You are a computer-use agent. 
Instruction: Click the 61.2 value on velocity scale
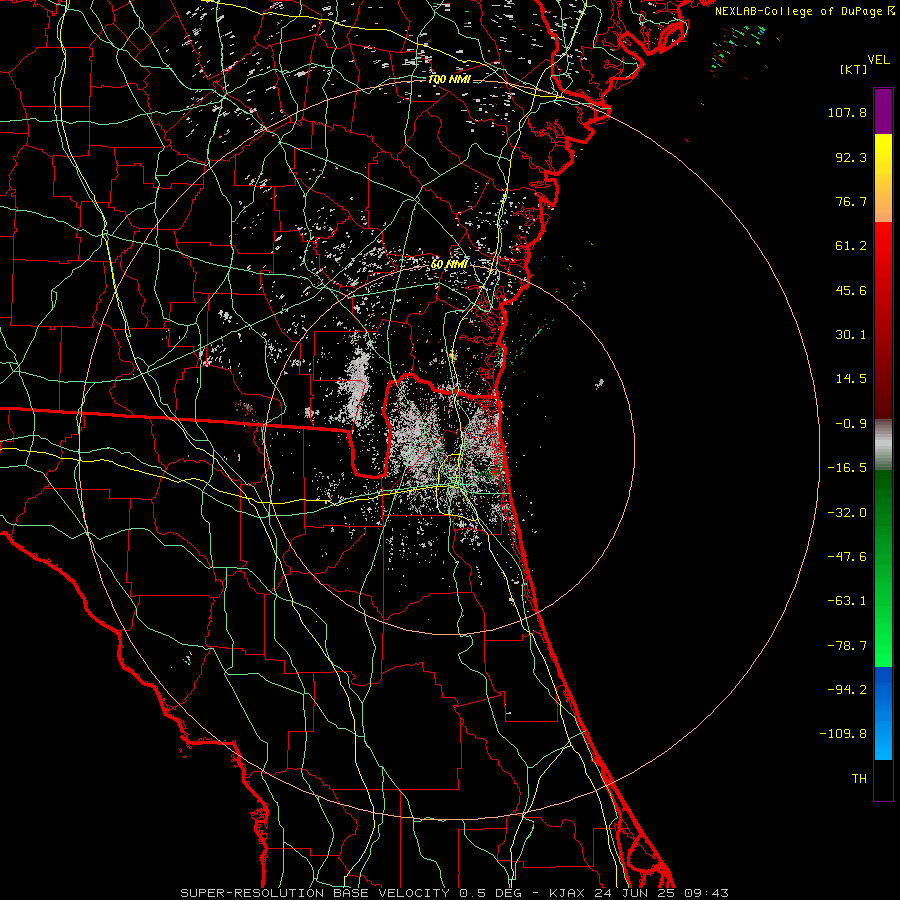click(x=851, y=246)
